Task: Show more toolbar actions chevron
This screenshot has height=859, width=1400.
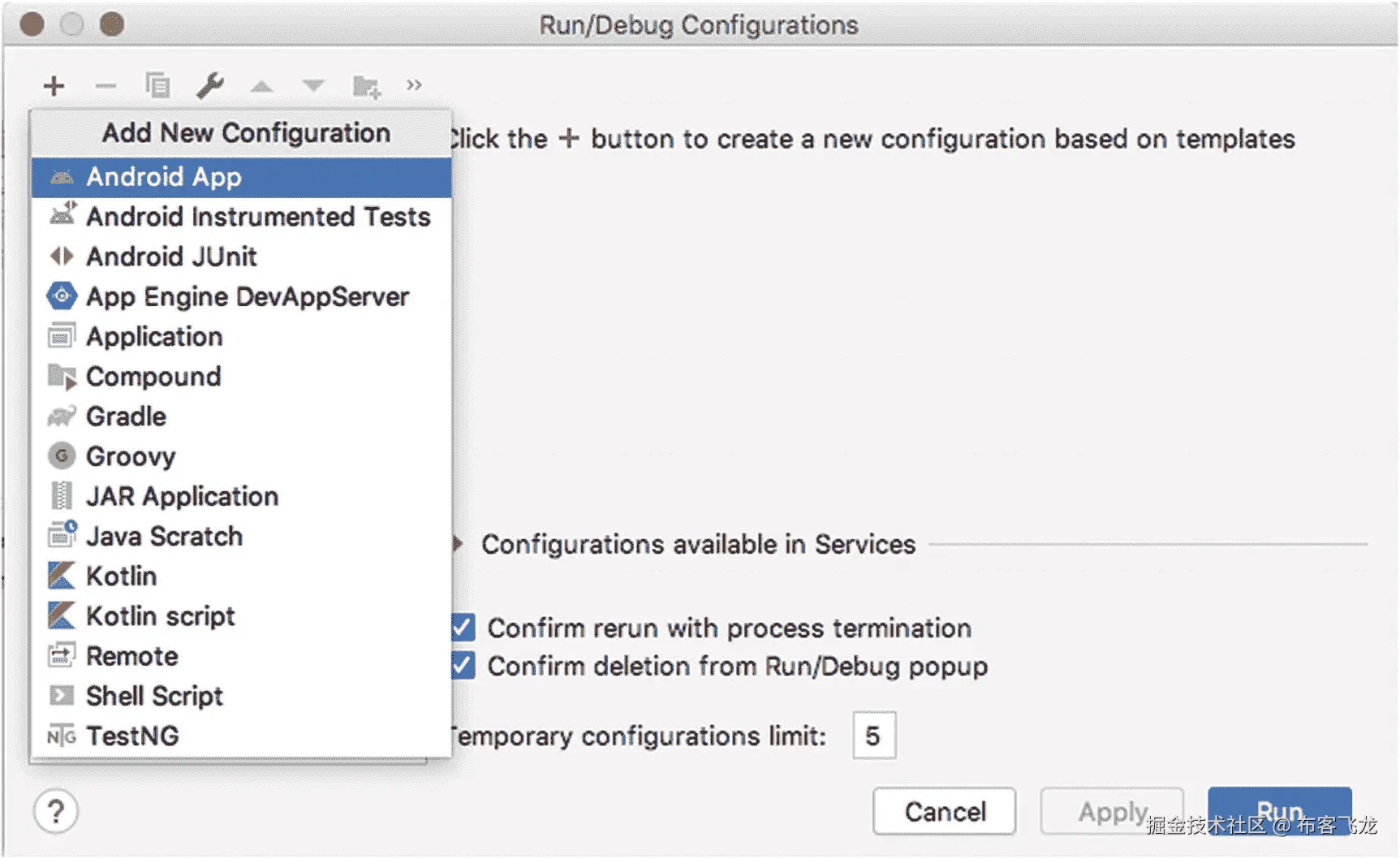Action: 415,85
